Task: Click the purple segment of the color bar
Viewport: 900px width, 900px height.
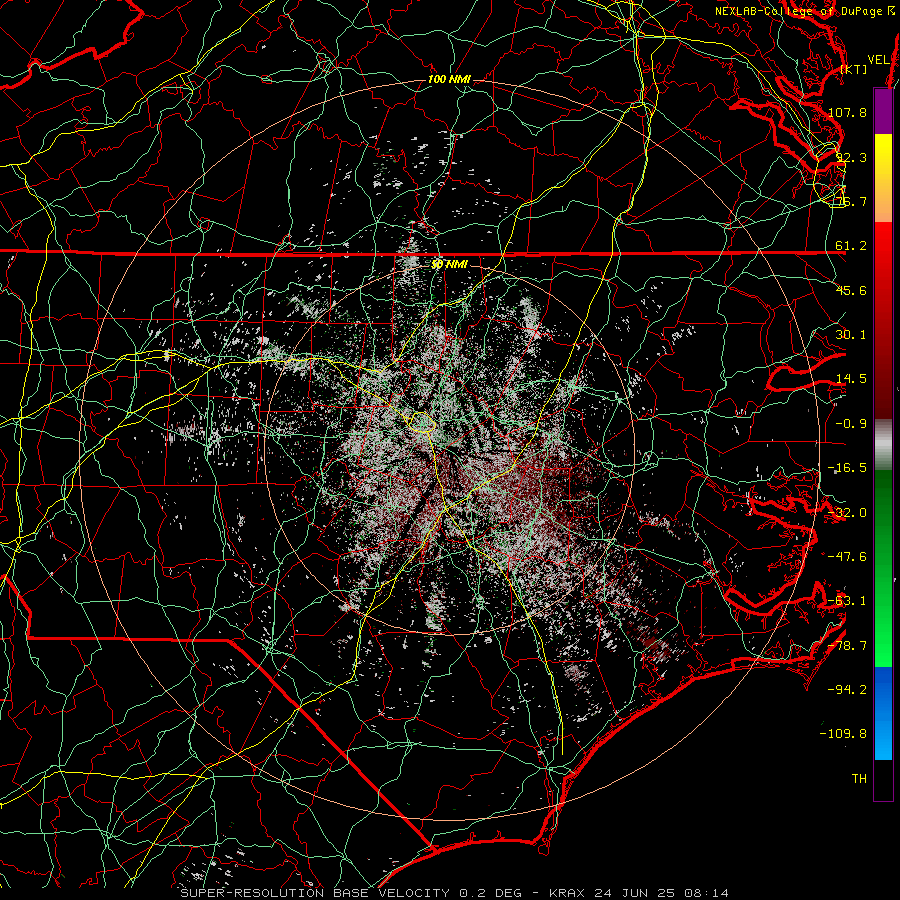Action: coord(883,111)
